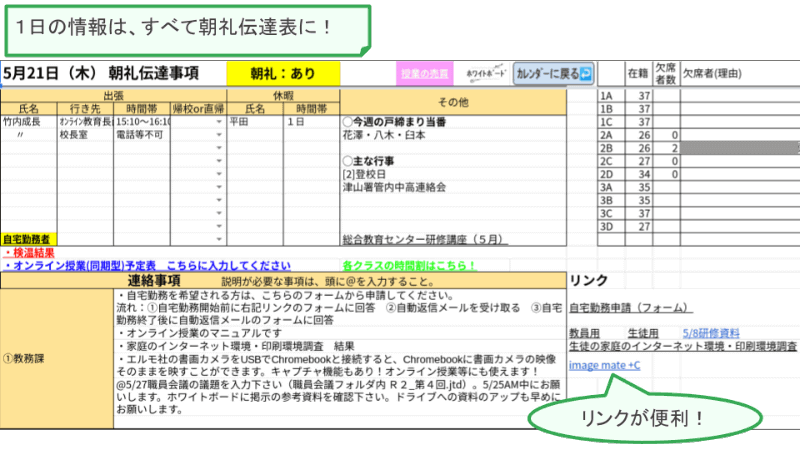Open 生徒の家庭のインターネット環境・印刷環境調査 link
Image resolution: width=800 pixels, height=450 pixels.
(683, 346)
